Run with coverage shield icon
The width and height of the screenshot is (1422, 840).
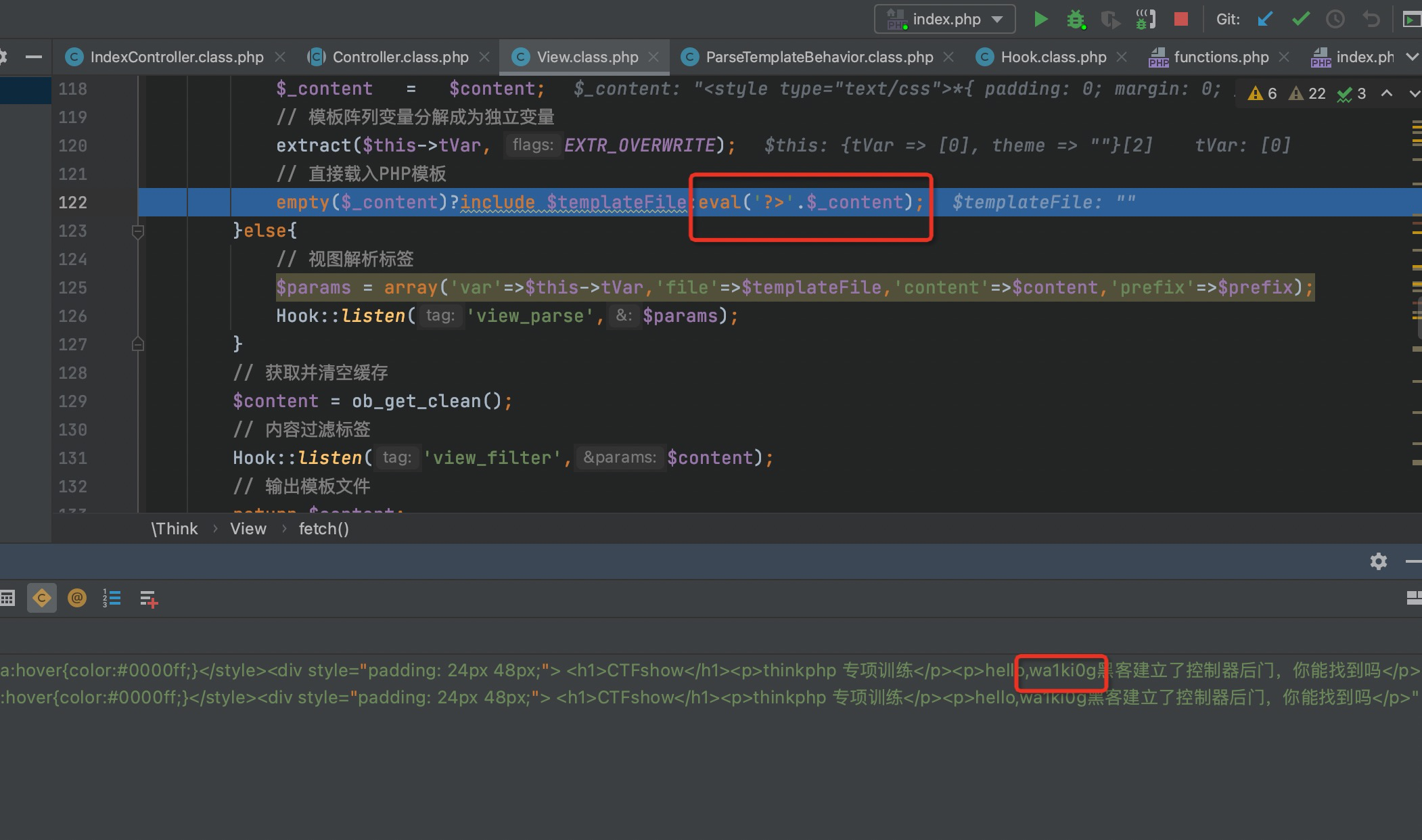(x=1110, y=19)
